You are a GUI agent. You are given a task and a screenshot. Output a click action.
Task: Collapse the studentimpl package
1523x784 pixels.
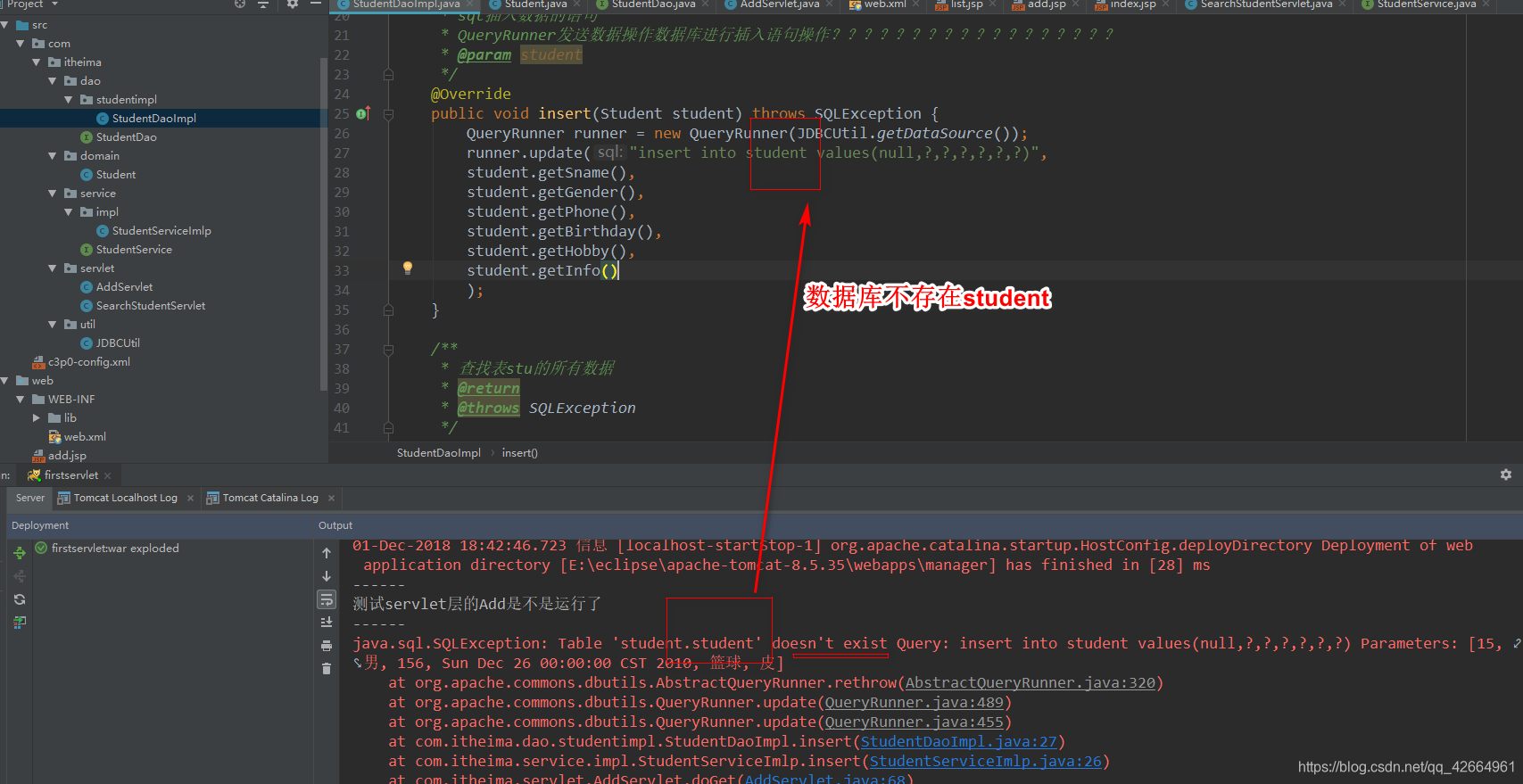pos(69,100)
